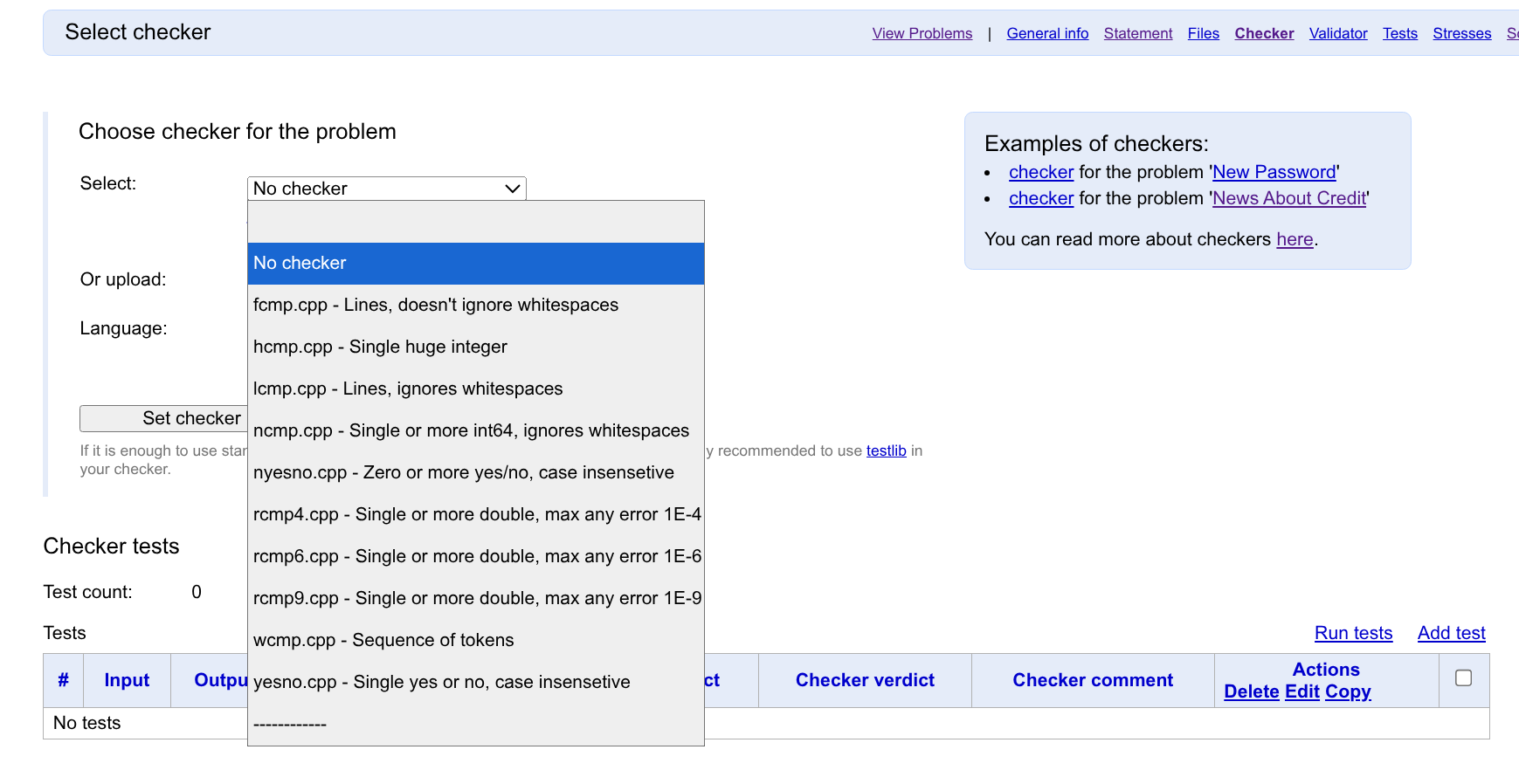This screenshot has height=784, width=1519.
Task: Click the Add test link
Action: pos(1451,633)
